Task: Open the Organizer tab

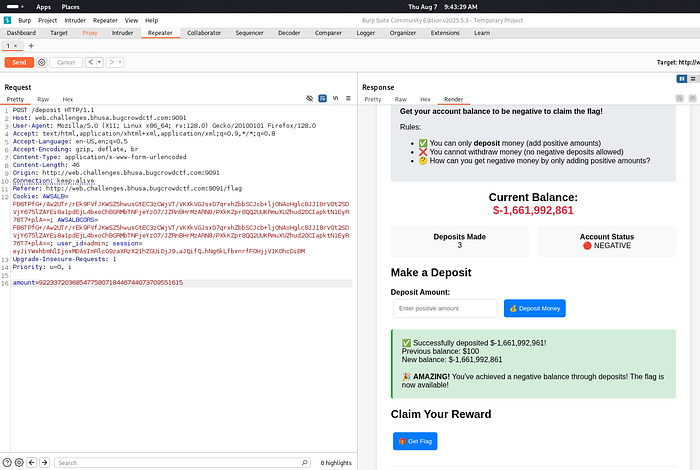Action: tap(403, 33)
